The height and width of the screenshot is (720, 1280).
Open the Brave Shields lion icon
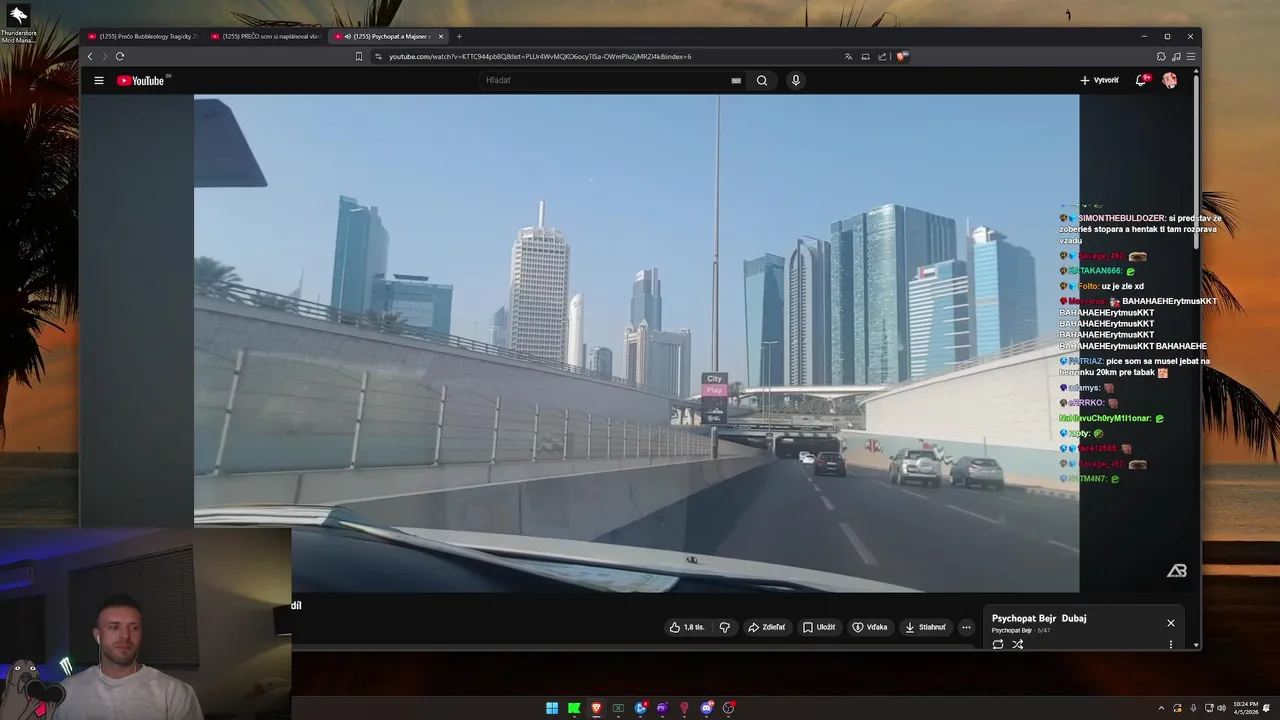coord(901,56)
